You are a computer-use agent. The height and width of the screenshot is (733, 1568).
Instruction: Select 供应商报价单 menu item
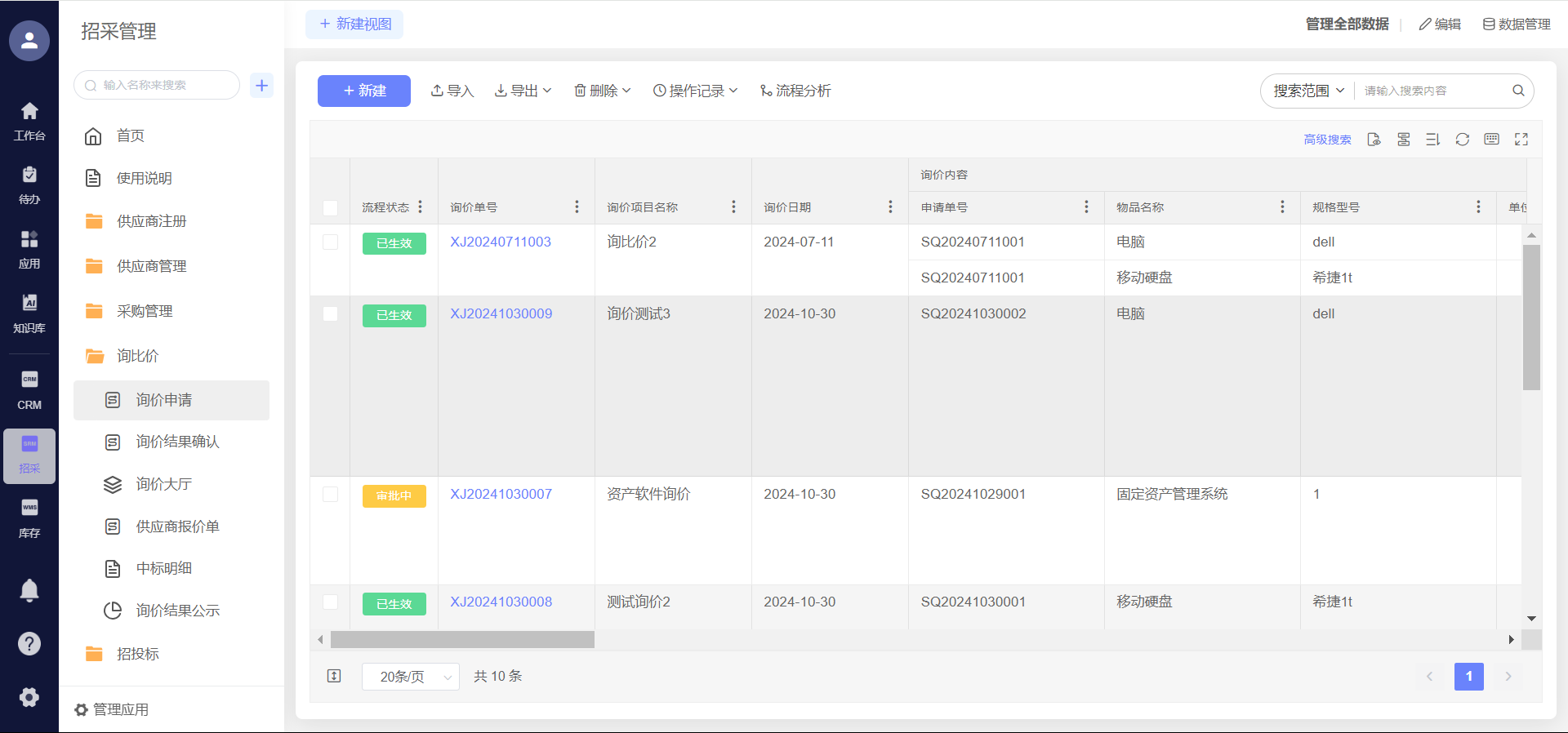(x=177, y=526)
